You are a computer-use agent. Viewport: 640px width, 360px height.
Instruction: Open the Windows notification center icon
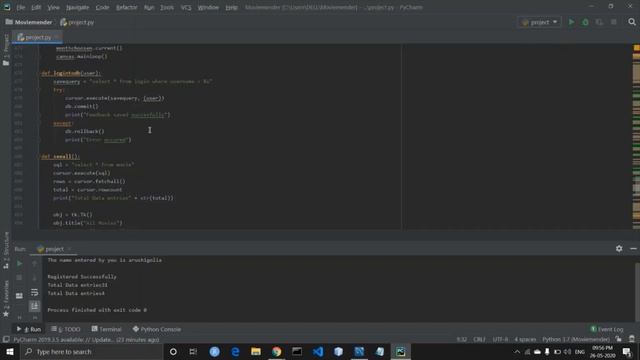627,352
